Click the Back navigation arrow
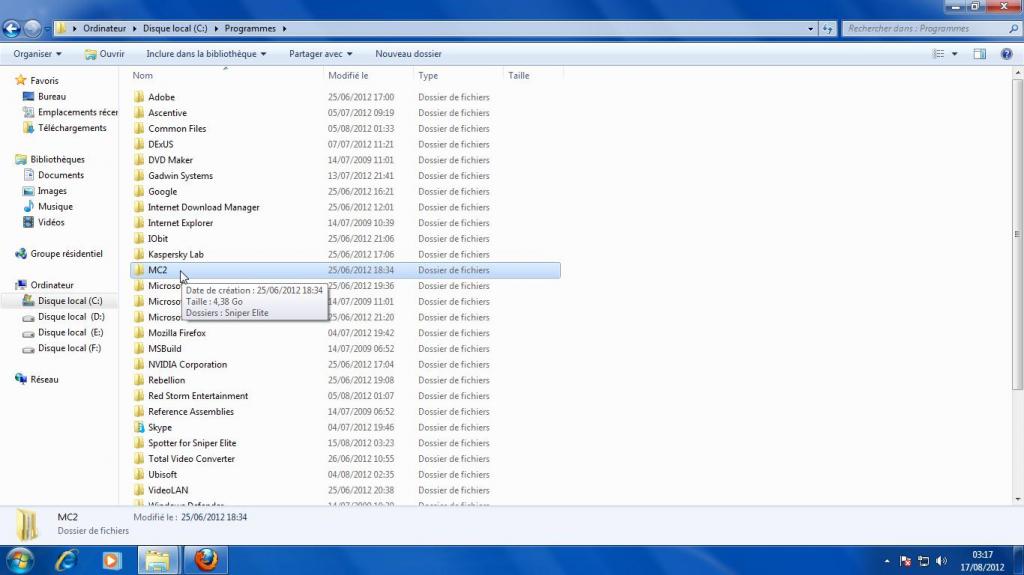The height and width of the screenshot is (575, 1024). point(12,29)
